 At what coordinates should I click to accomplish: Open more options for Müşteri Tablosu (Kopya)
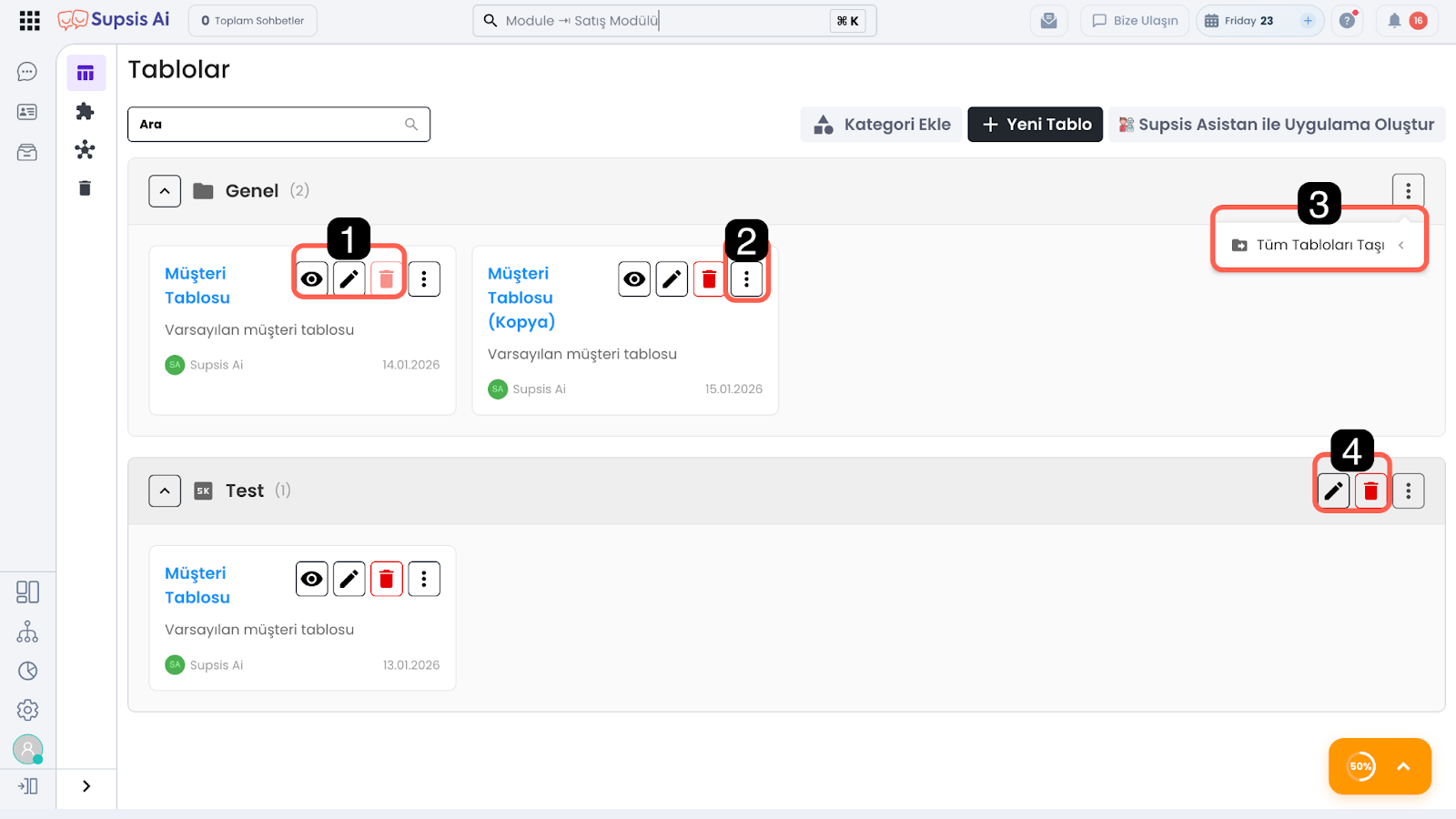746,279
